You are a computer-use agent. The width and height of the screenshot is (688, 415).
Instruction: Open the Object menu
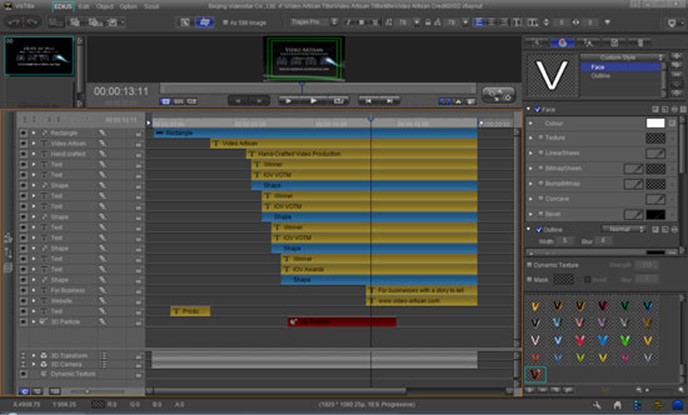tap(104, 7)
